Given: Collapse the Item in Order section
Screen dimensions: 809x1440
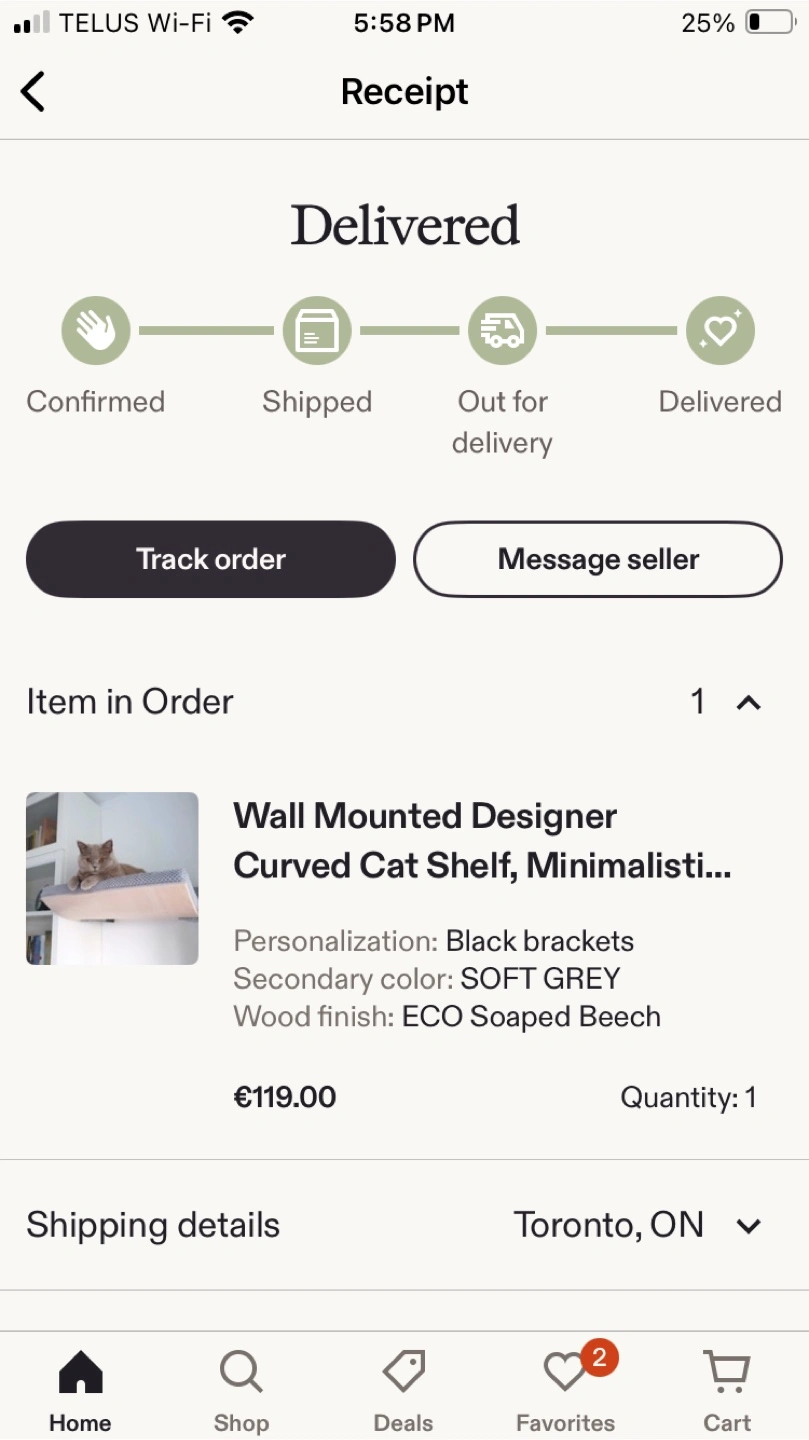Looking at the screenshot, I should click(x=749, y=703).
